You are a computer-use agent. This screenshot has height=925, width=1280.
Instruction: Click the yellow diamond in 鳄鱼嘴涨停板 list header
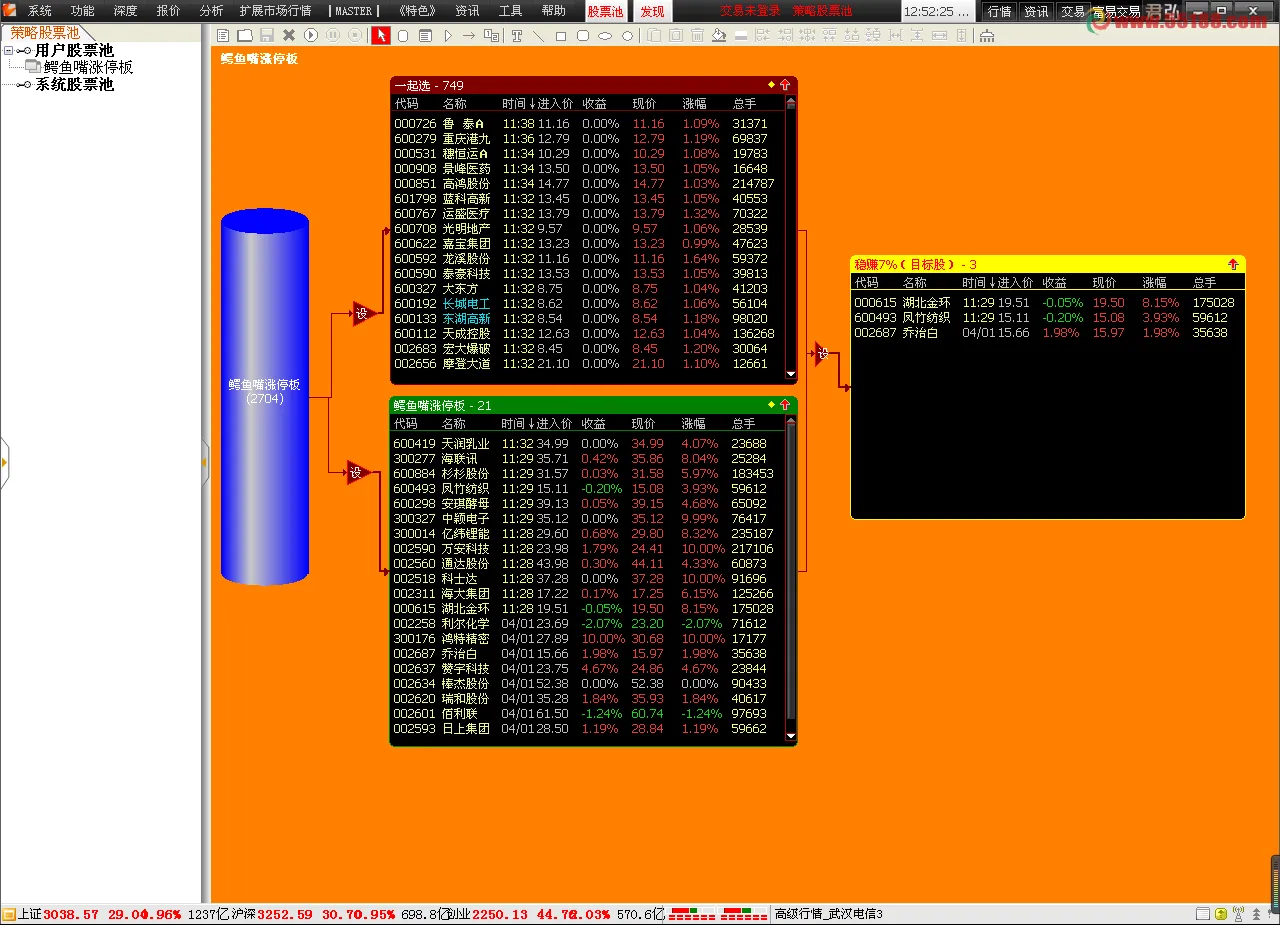[771, 405]
